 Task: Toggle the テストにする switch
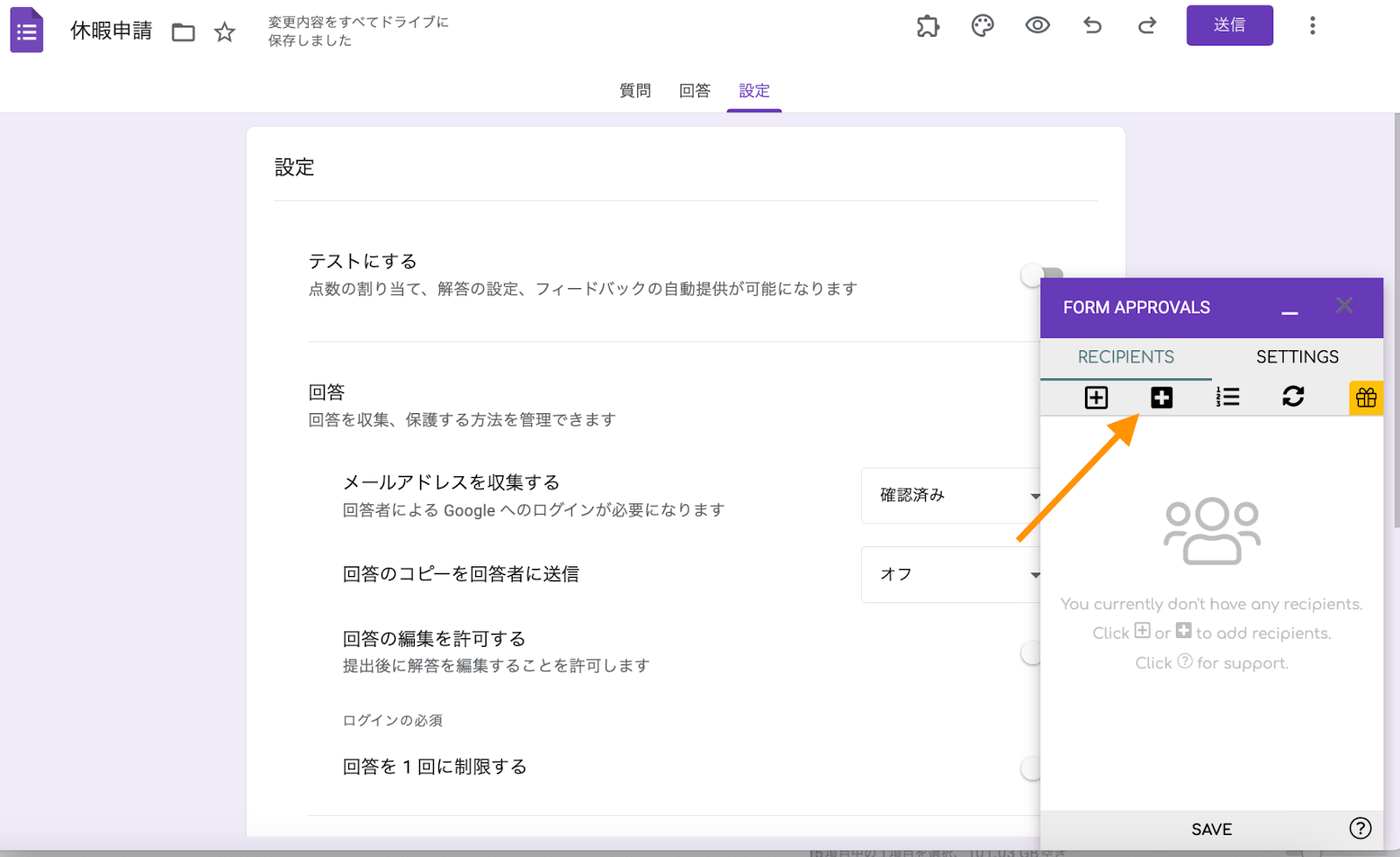tap(1035, 276)
